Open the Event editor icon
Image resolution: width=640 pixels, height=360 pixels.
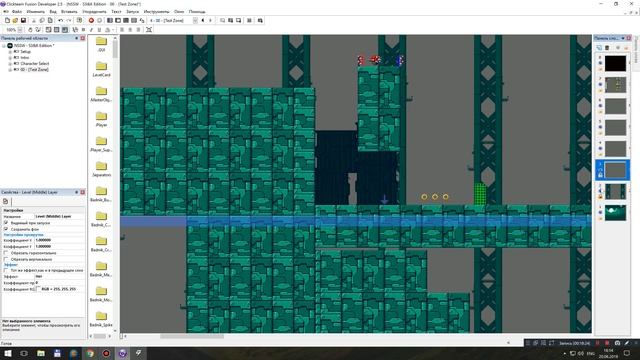click(x=126, y=20)
